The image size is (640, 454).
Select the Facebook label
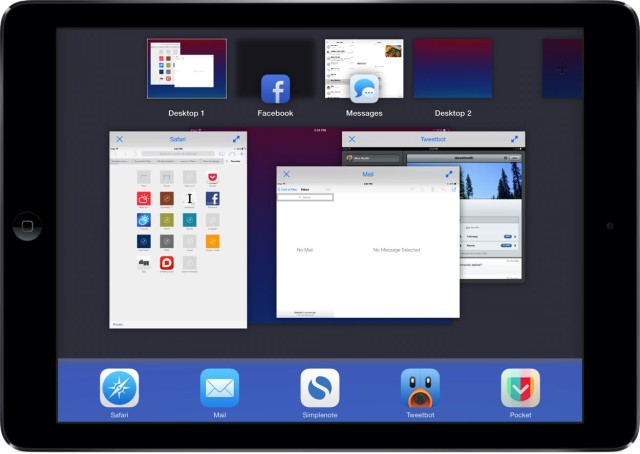click(x=275, y=113)
